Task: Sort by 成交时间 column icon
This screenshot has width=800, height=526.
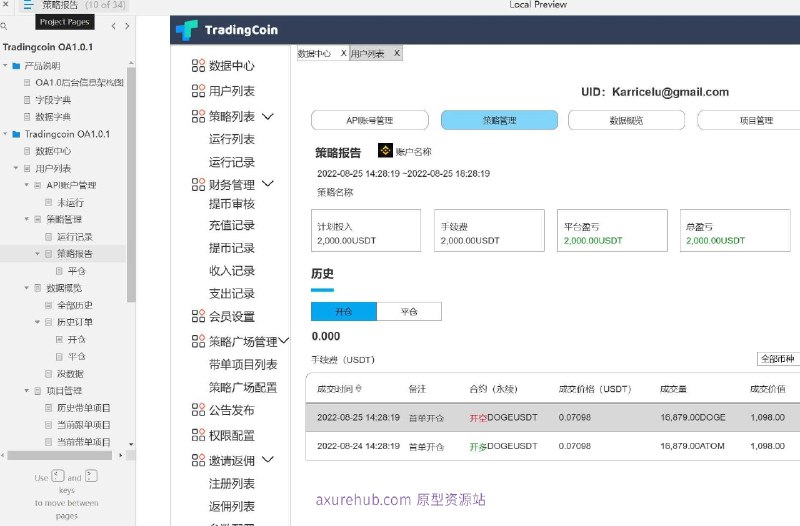Action: (359, 388)
